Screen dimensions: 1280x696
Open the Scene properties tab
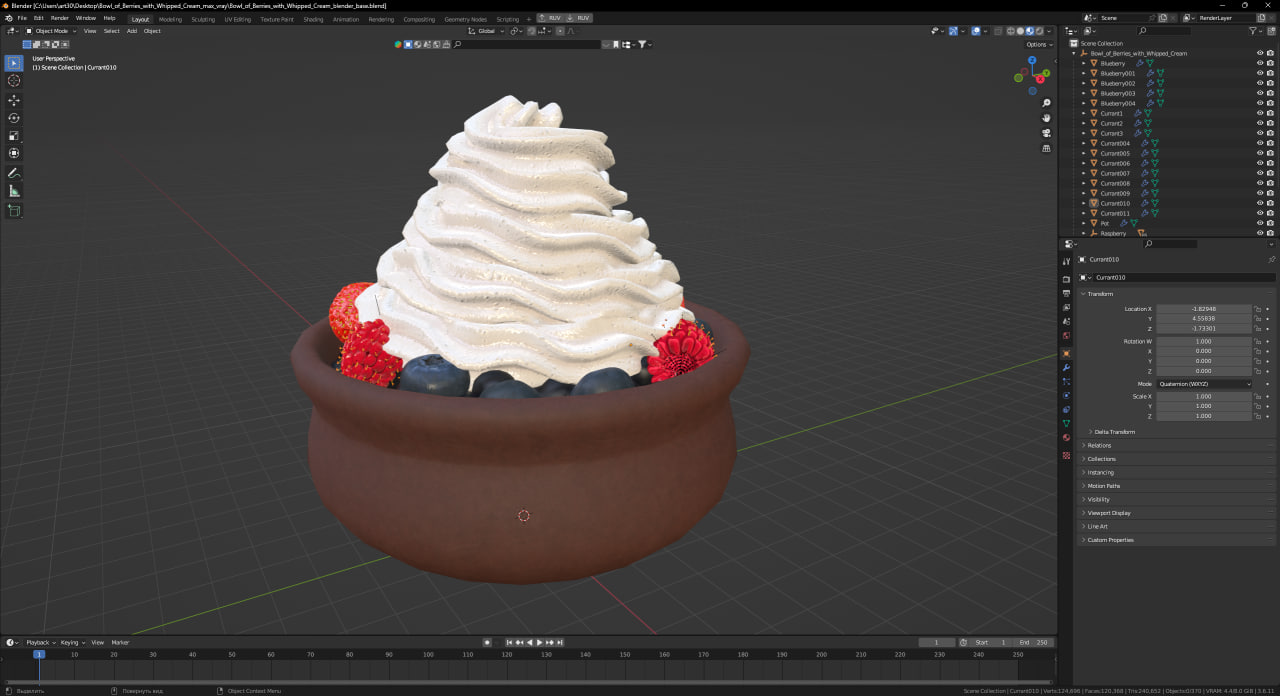[1066, 321]
